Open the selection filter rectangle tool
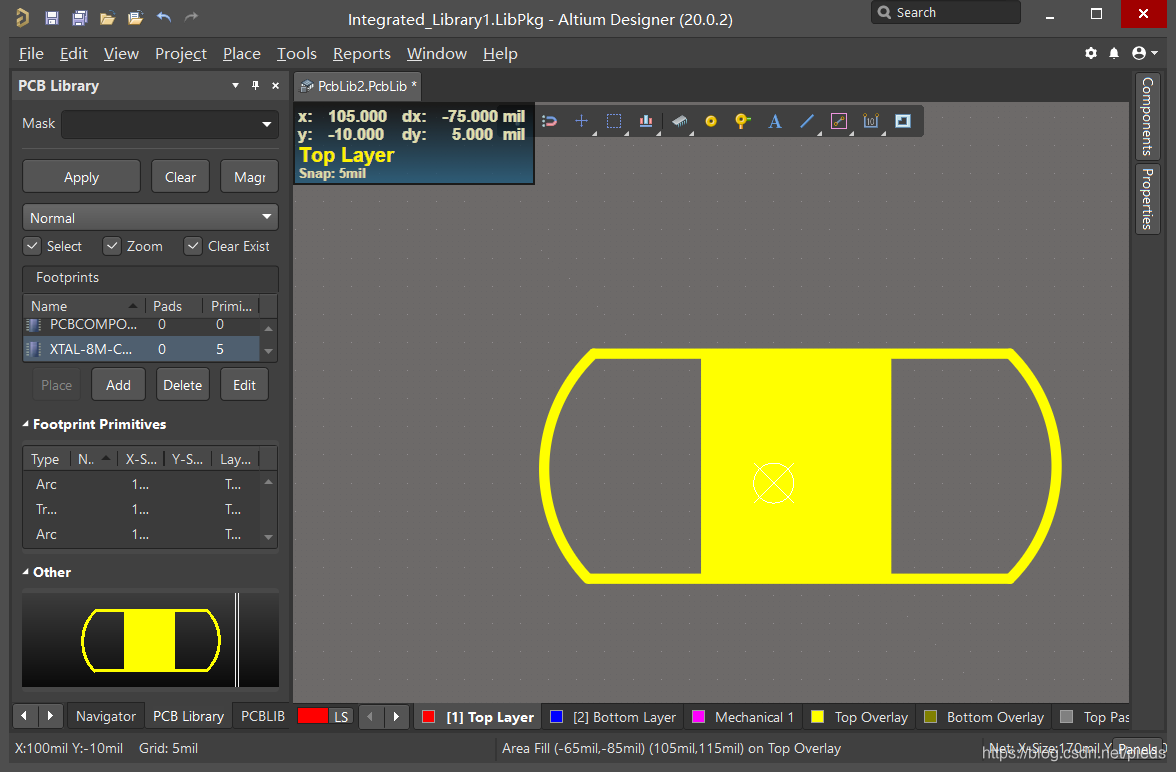 pyautogui.click(x=614, y=121)
